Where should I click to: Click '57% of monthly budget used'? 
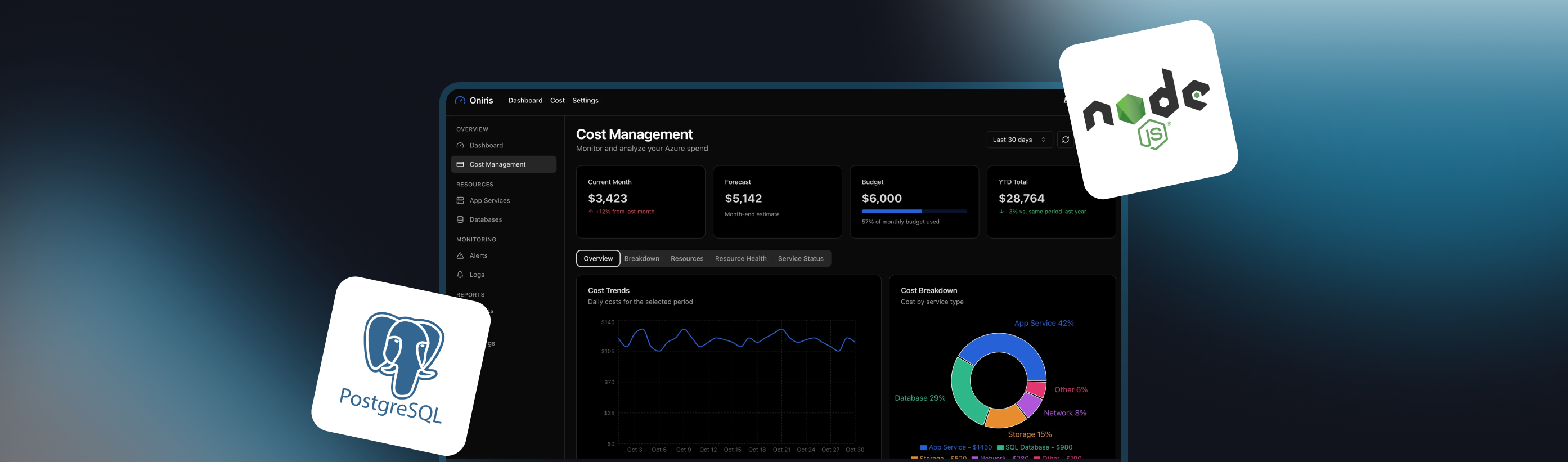[900, 222]
